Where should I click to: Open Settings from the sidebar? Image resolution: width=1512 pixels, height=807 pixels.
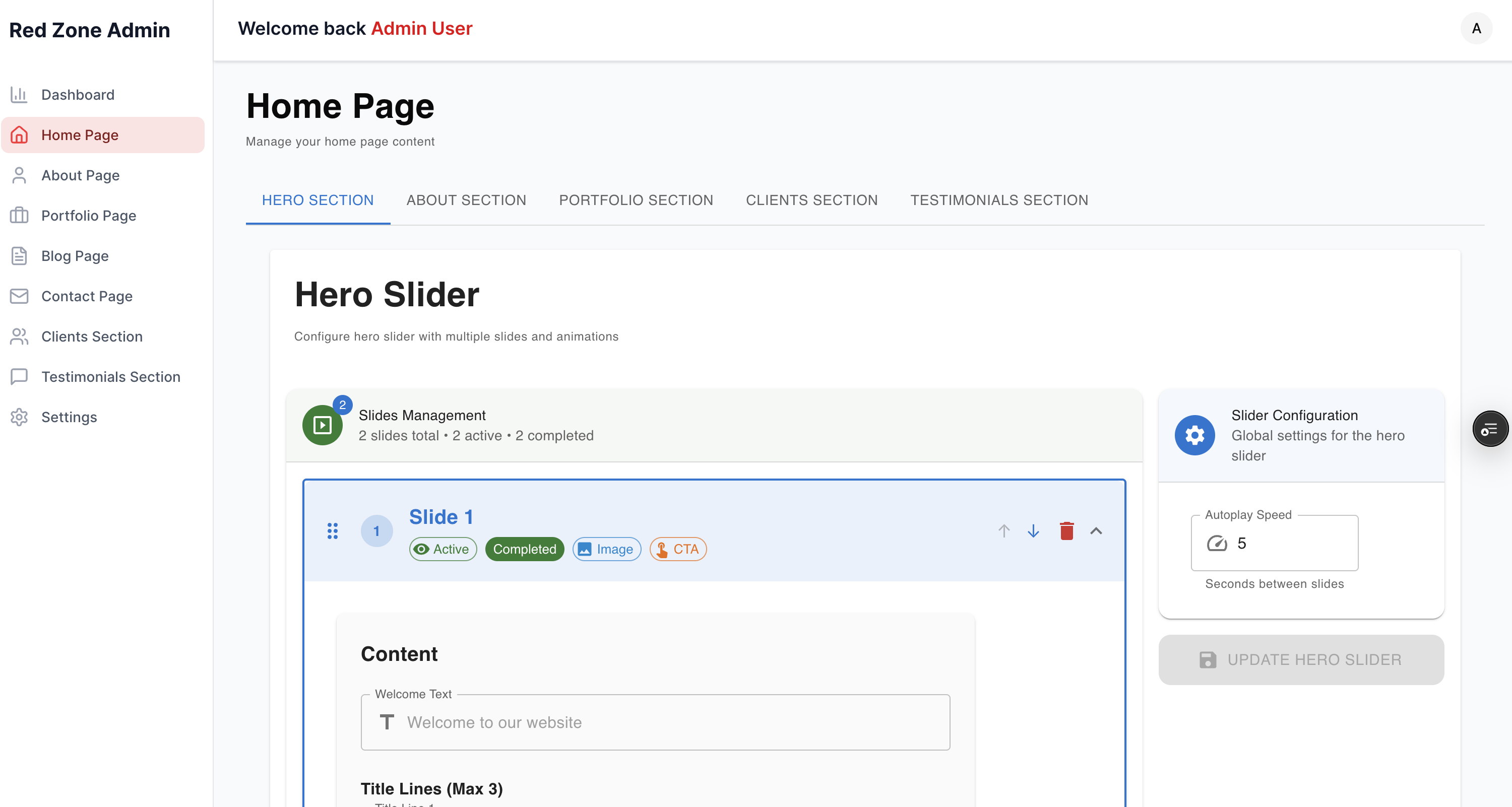point(69,417)
